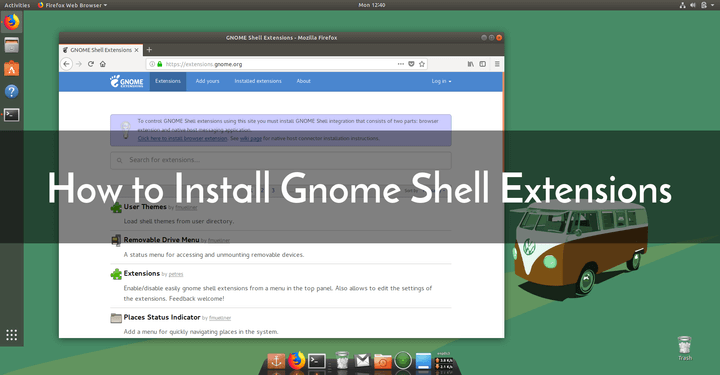Open the mail envelope in bottom dock

pos(362,361)
